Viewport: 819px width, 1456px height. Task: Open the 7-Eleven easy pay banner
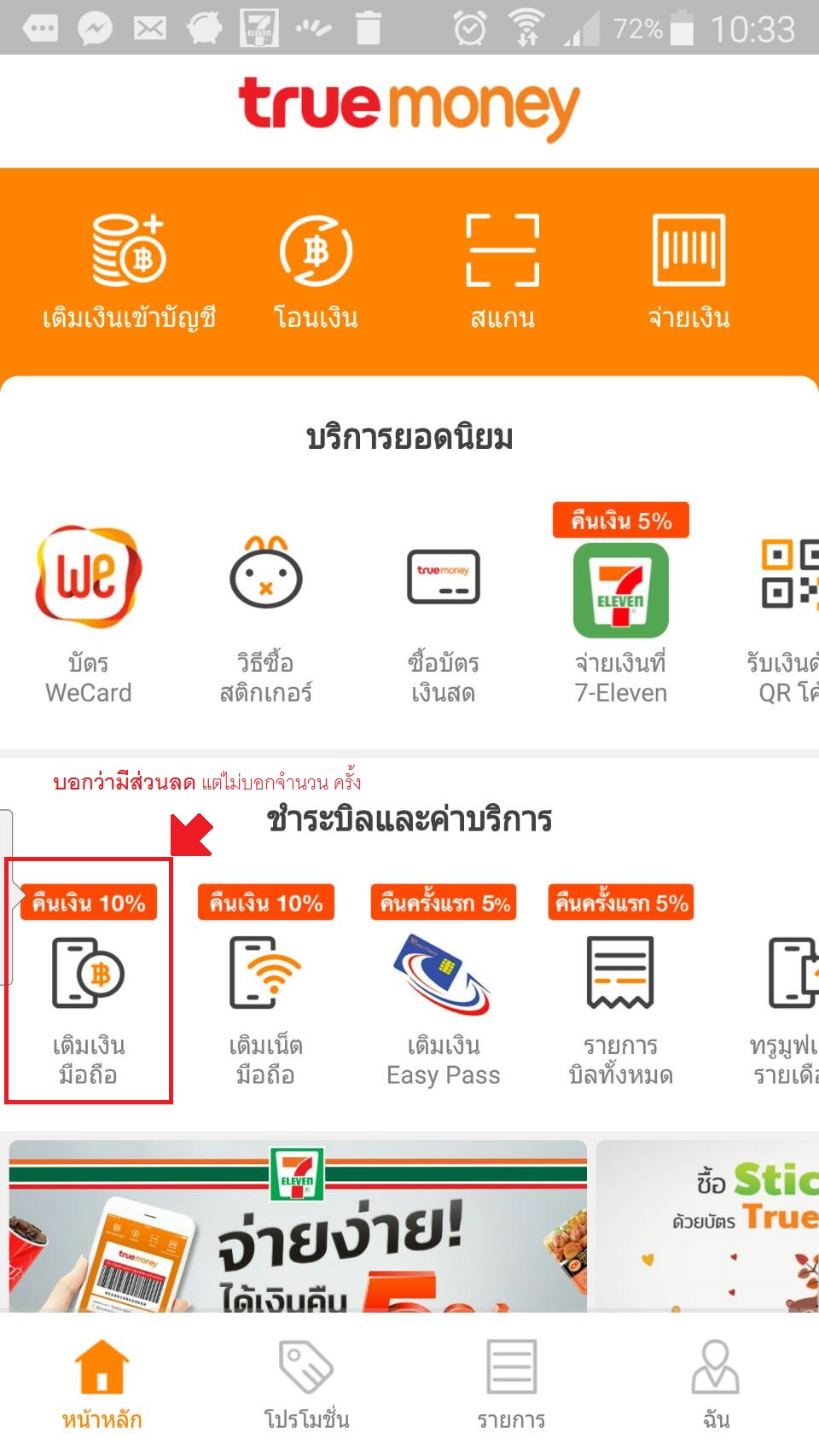(x=298, y=1226)
